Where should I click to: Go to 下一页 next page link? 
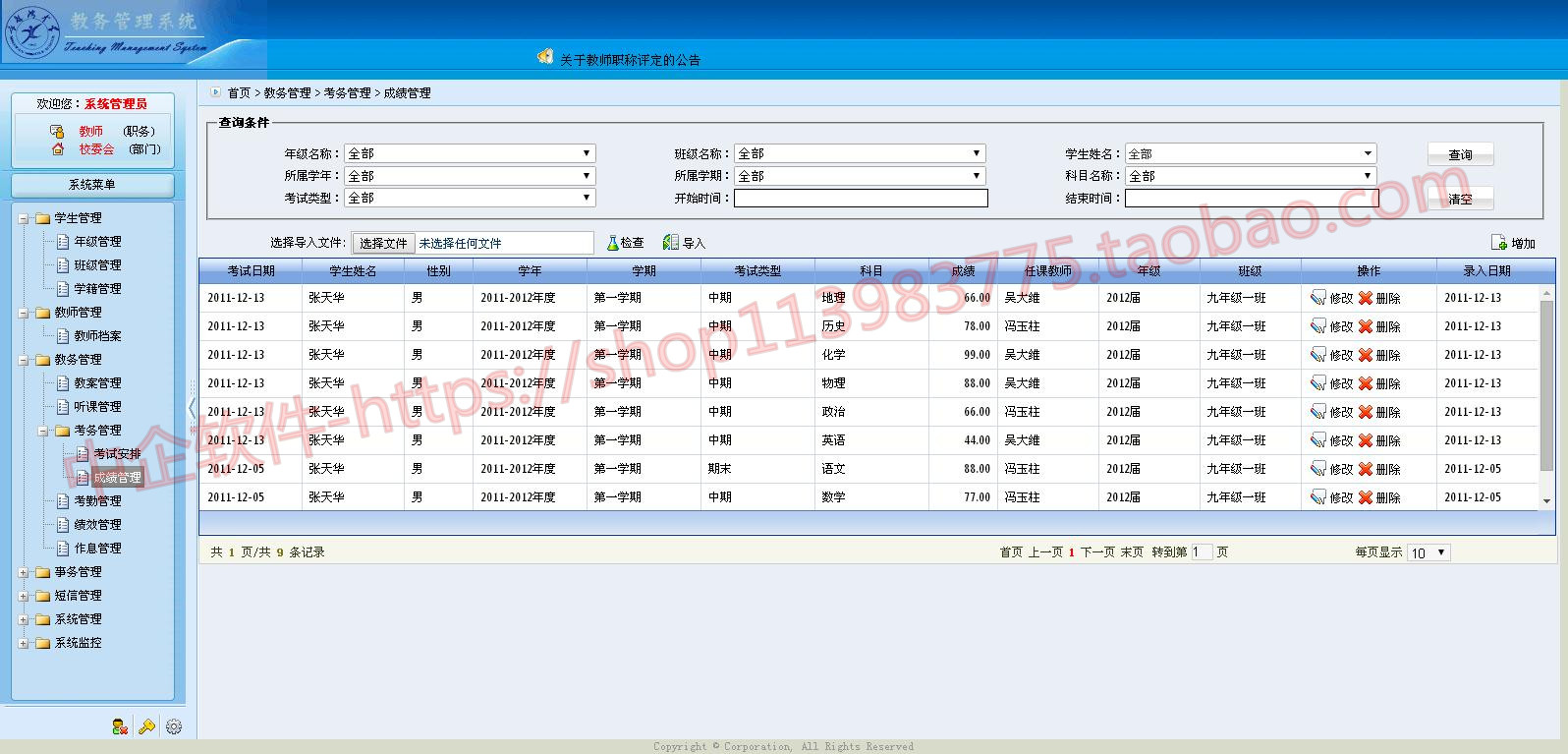tap(1097, 552)
